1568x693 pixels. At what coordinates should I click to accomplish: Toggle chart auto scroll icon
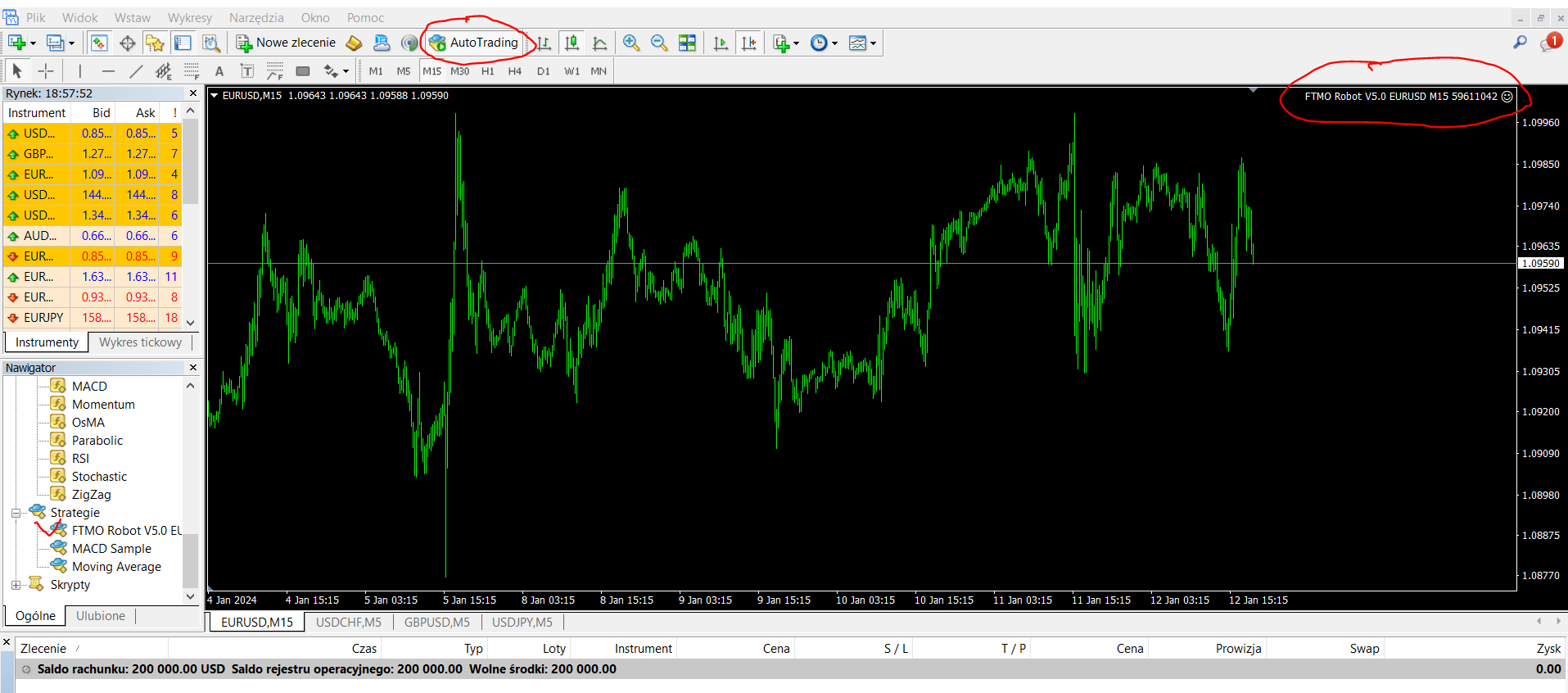click(x=721, y=43)
